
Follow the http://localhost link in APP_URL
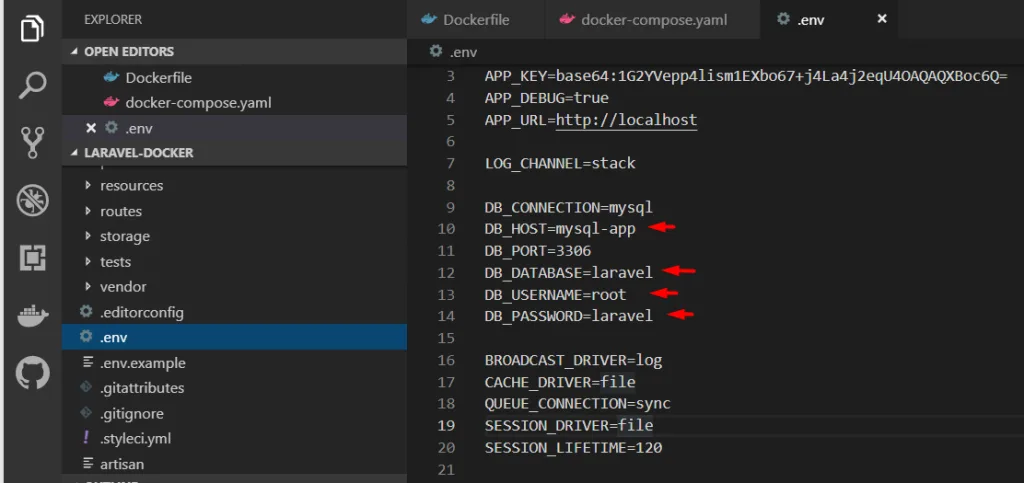[626, 120]
